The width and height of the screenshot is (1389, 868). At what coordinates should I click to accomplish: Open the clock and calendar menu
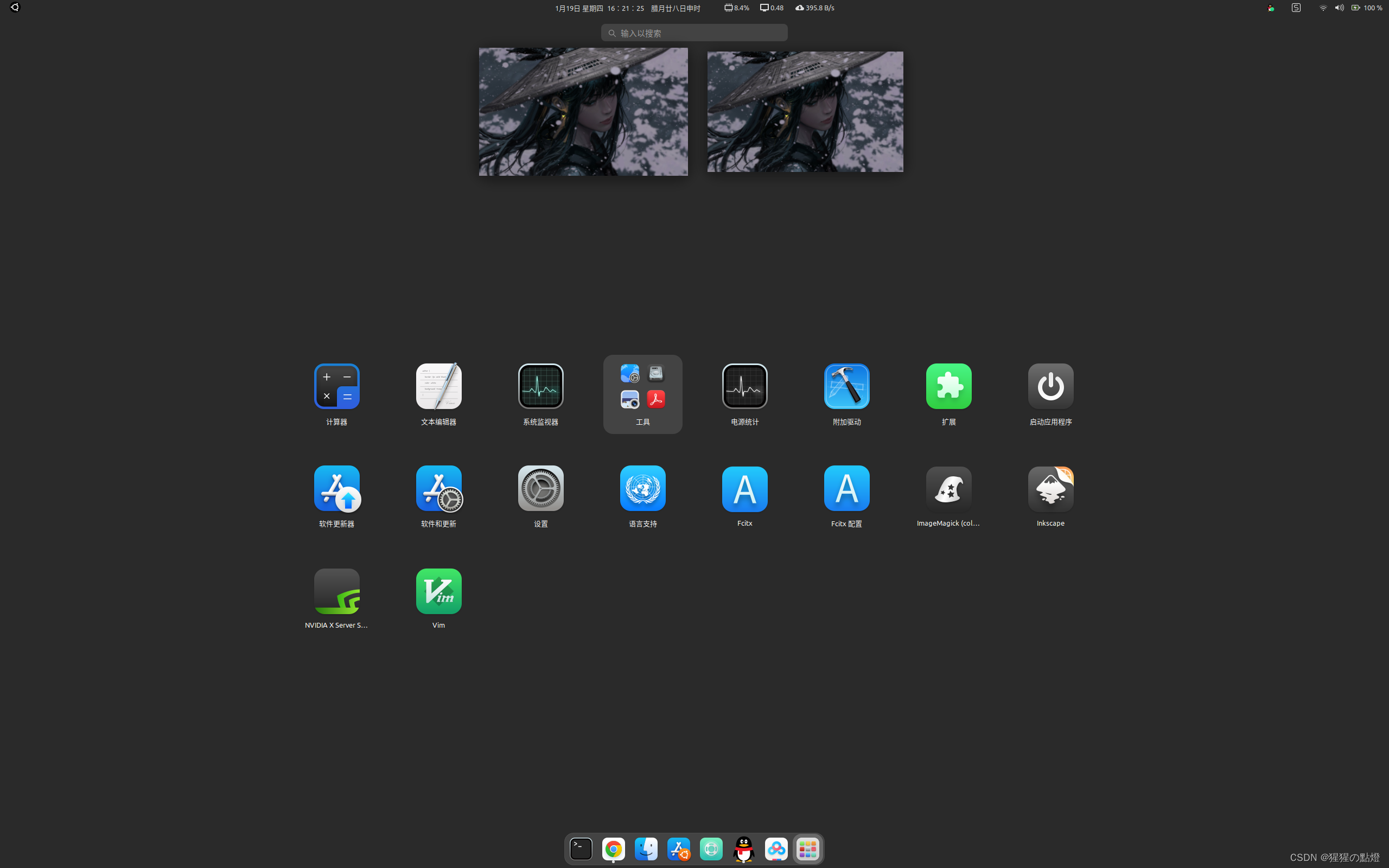(x=627, y=8)
